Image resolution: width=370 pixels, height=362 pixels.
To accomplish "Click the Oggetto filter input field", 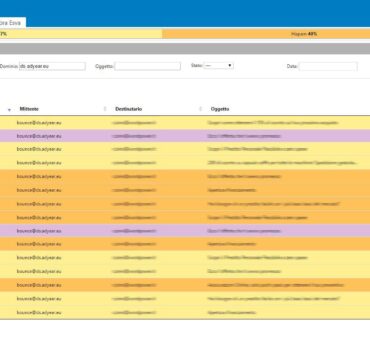I will 147,66.
